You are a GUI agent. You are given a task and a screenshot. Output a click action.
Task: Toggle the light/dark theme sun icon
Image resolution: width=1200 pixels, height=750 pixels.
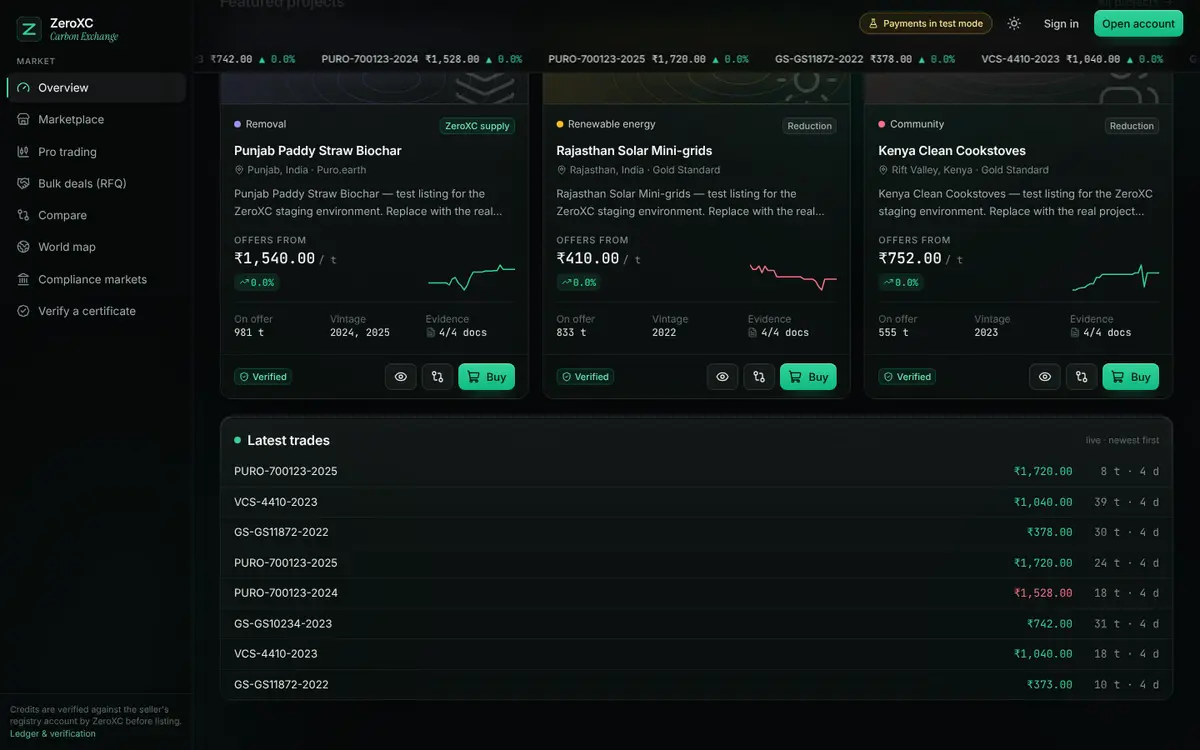click(x=1014, y=23)
